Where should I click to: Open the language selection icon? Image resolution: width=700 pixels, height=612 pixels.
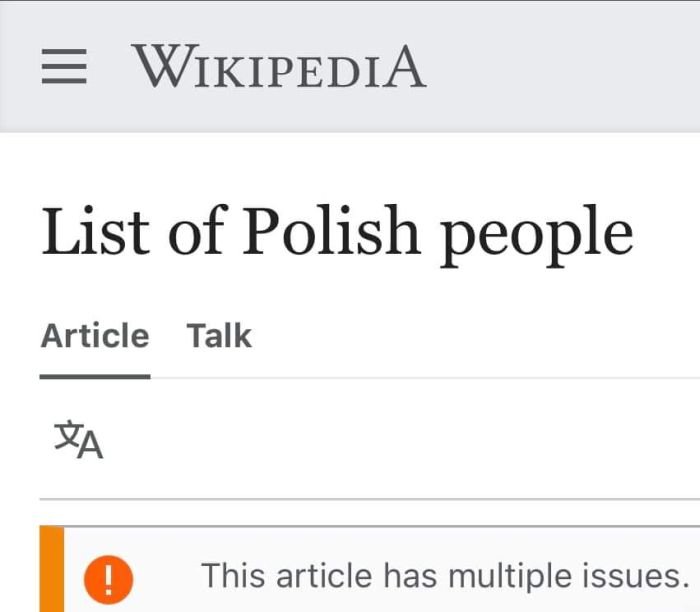pyautogui.click(x=79, y=440)
